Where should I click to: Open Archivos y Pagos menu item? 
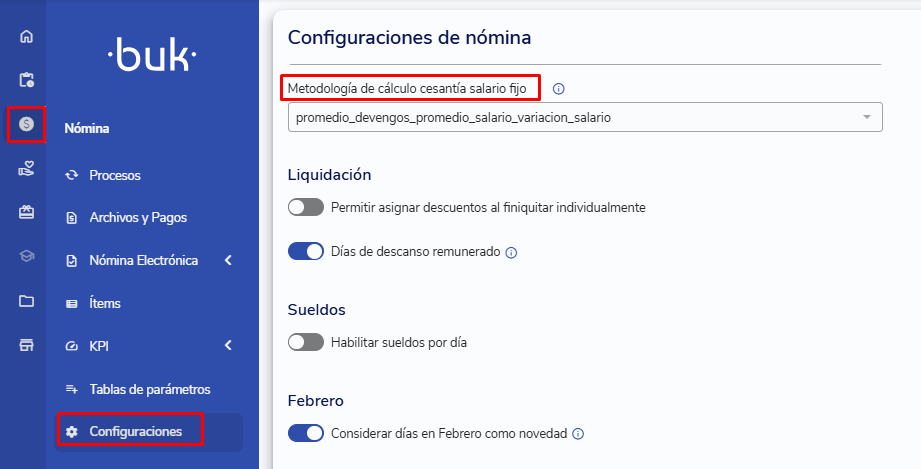point(137,217)
